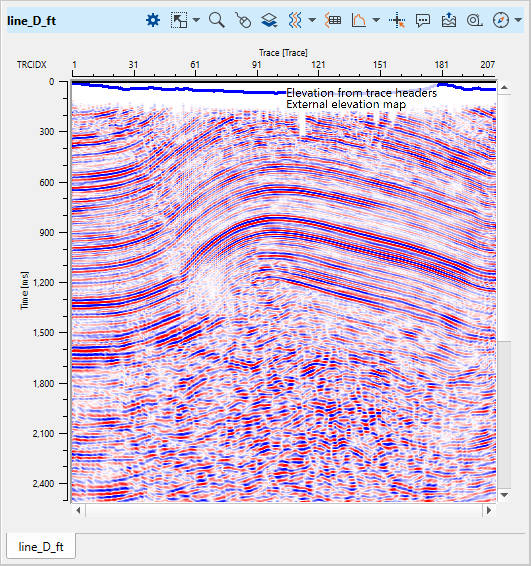This screenshot has height=566, width=531.
Task: Click the vertical scrollbar down arrow
Action: 504,495
